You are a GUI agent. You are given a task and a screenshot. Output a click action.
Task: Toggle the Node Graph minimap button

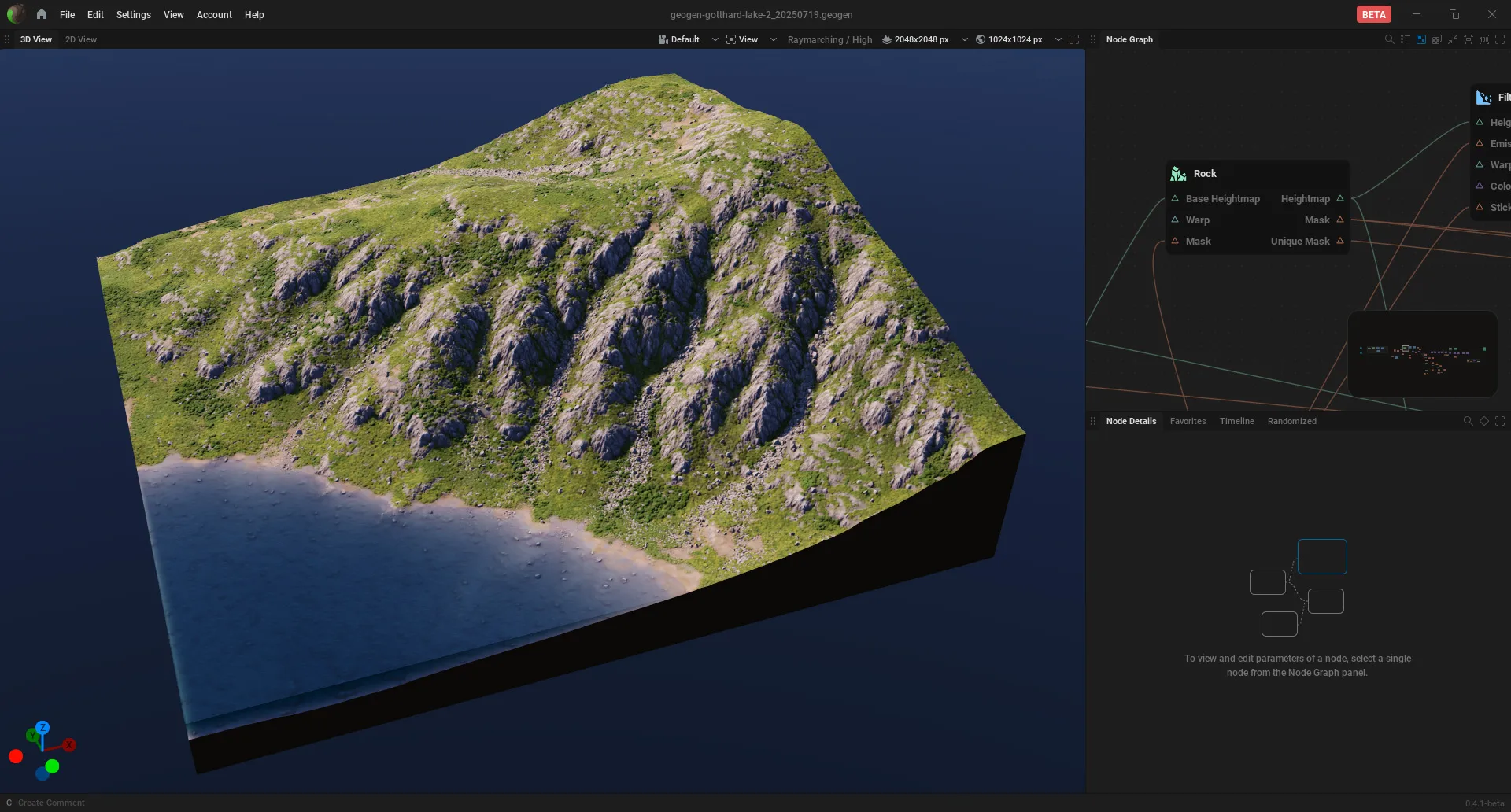1421,39
